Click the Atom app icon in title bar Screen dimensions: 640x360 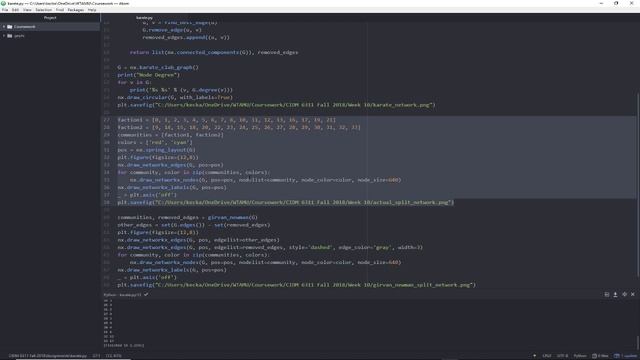[3, 3]
